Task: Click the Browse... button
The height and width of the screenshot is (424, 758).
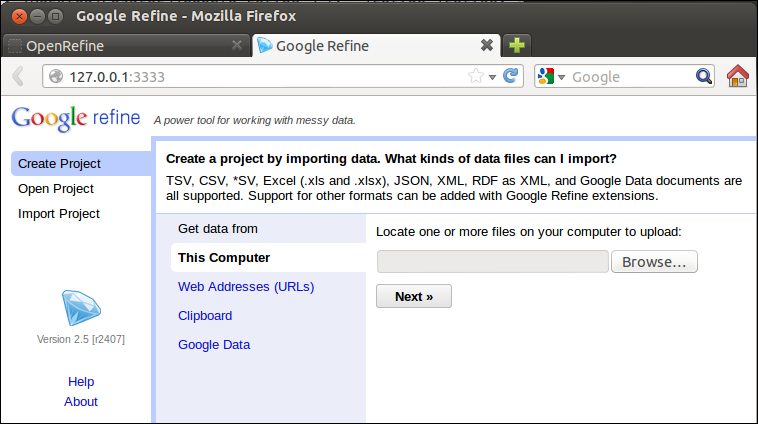Action: point(654,262)
